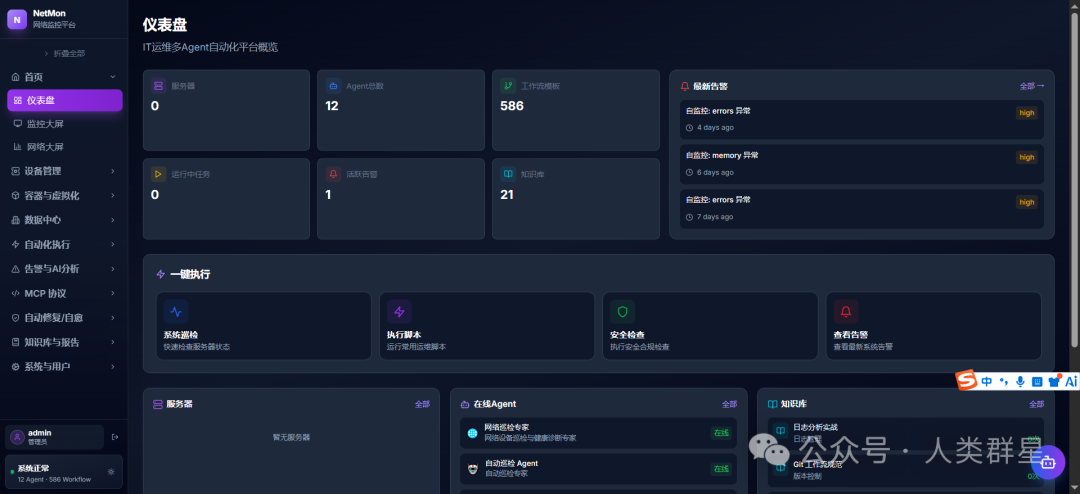The height and width of the screenshot is (494, 1080).
Task: View all online Agents via 全部 link
Action: [x=729, y=404]
